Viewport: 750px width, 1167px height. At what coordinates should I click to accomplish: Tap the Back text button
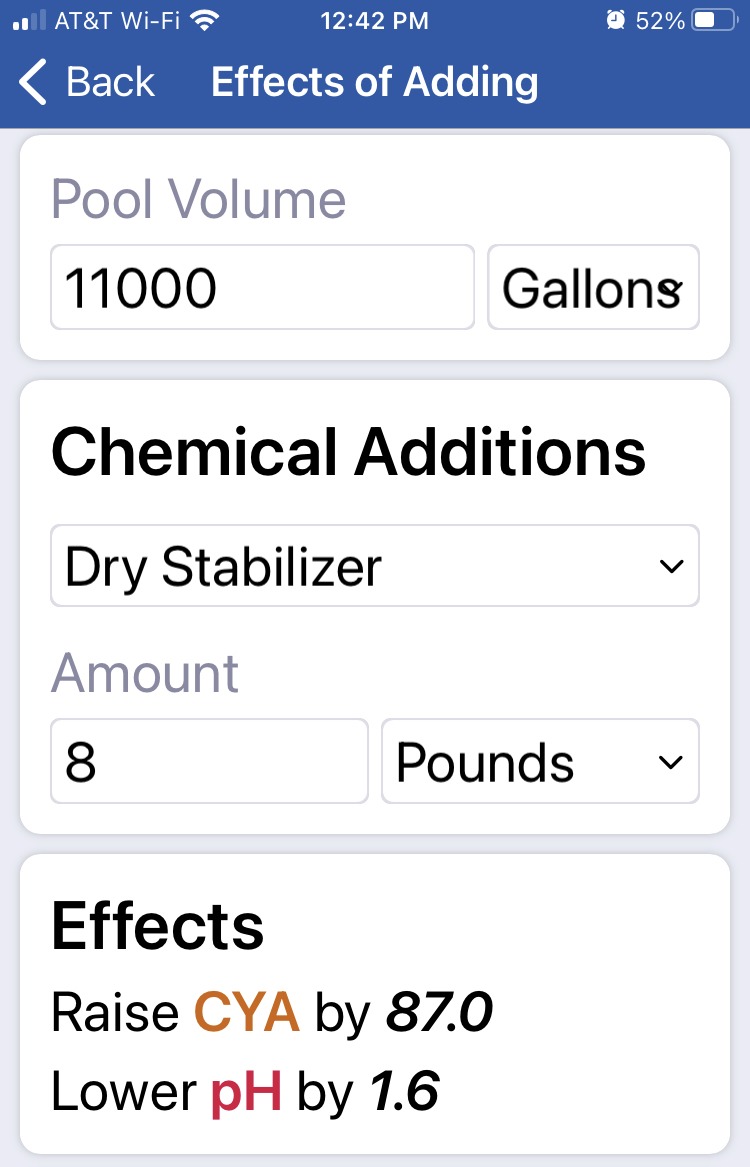(x=110, y=82)
